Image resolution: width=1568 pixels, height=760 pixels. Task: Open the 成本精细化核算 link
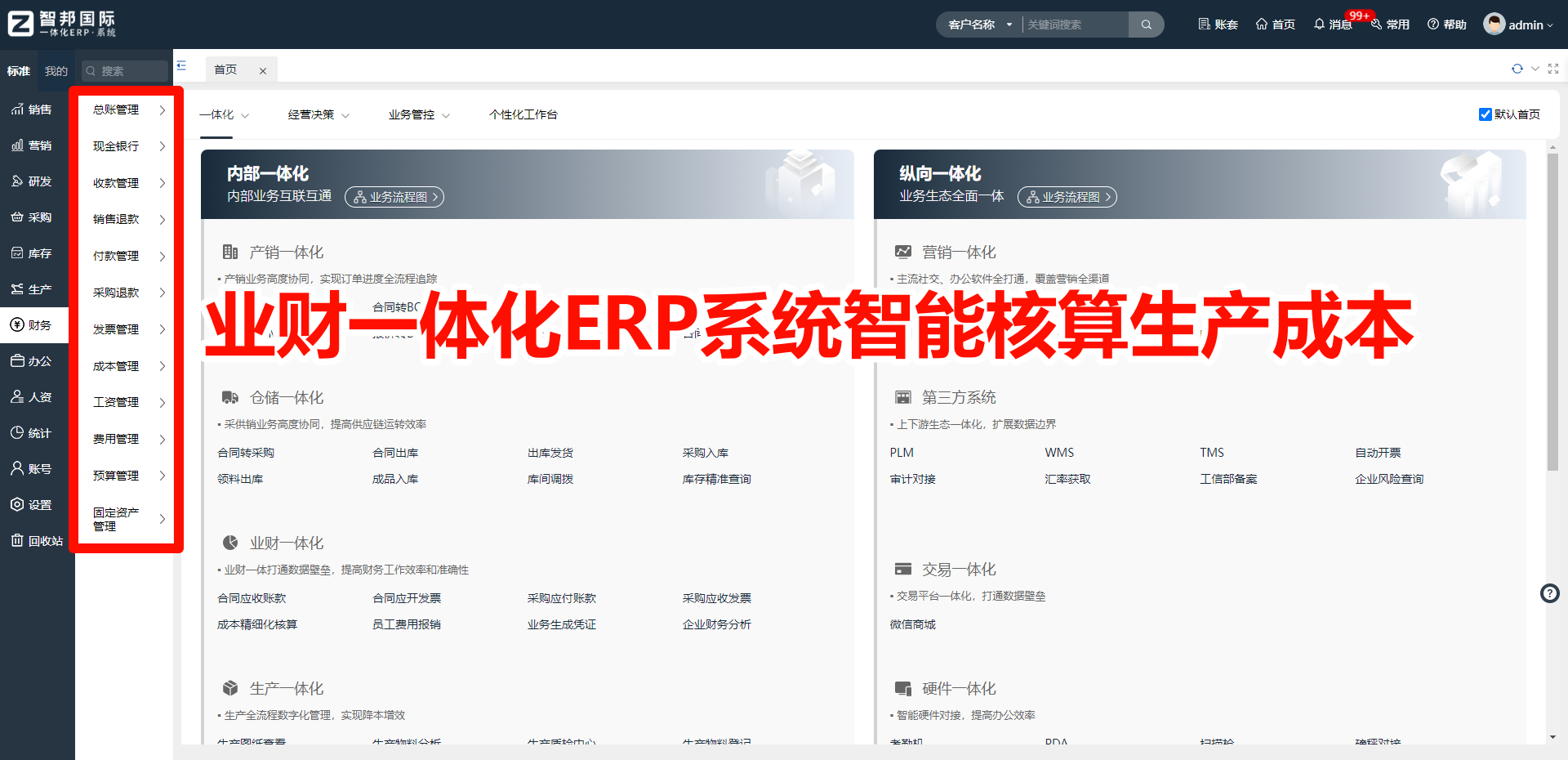(x=257, y=624)
